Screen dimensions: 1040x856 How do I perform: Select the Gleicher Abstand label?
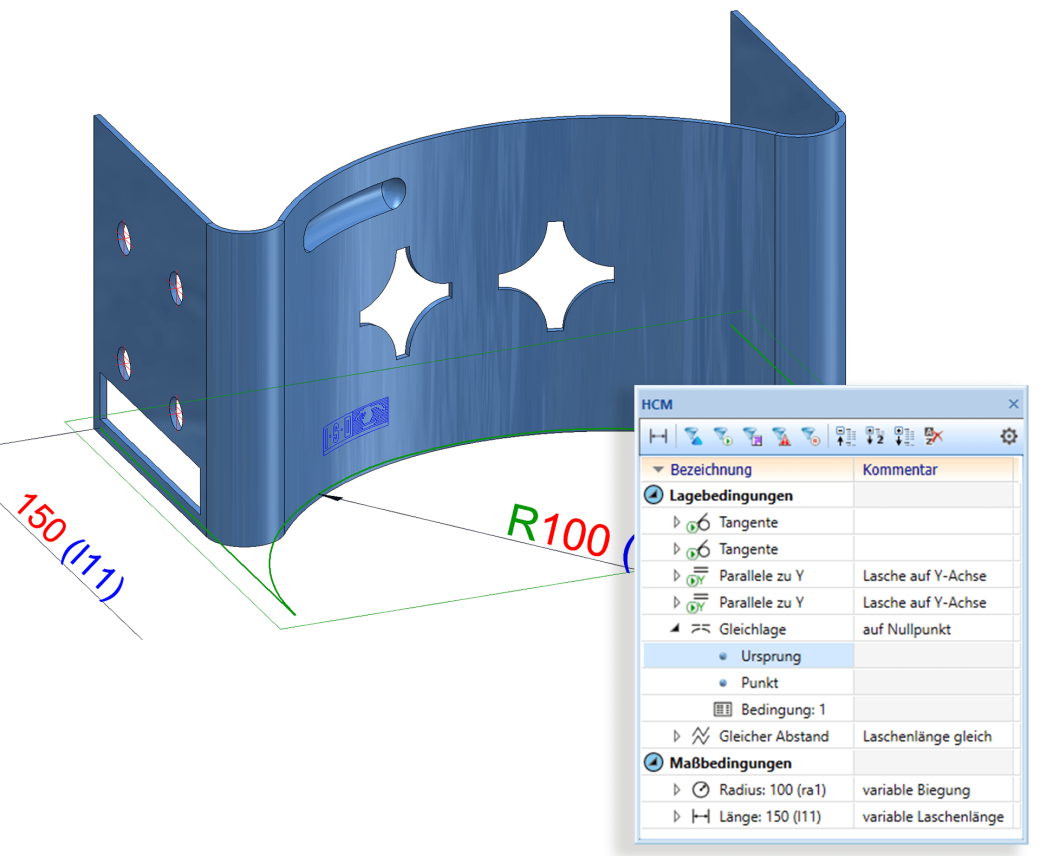(774, 736)
